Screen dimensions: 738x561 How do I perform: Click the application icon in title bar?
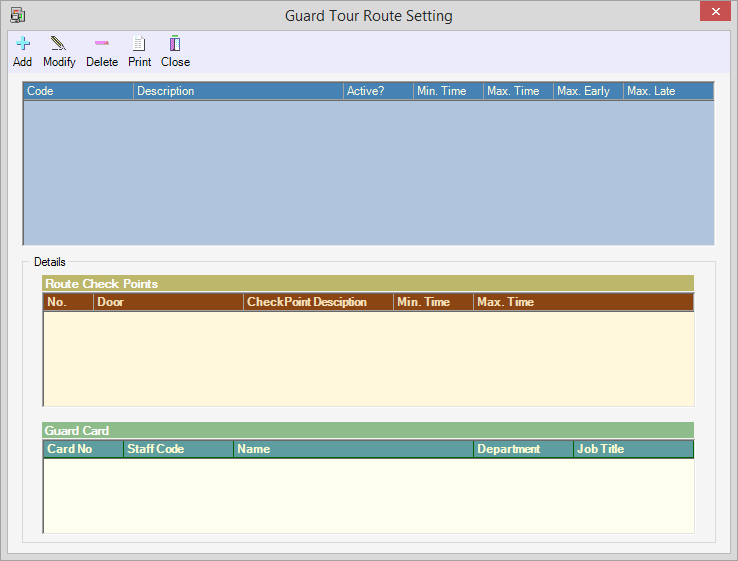coord(17,15)
